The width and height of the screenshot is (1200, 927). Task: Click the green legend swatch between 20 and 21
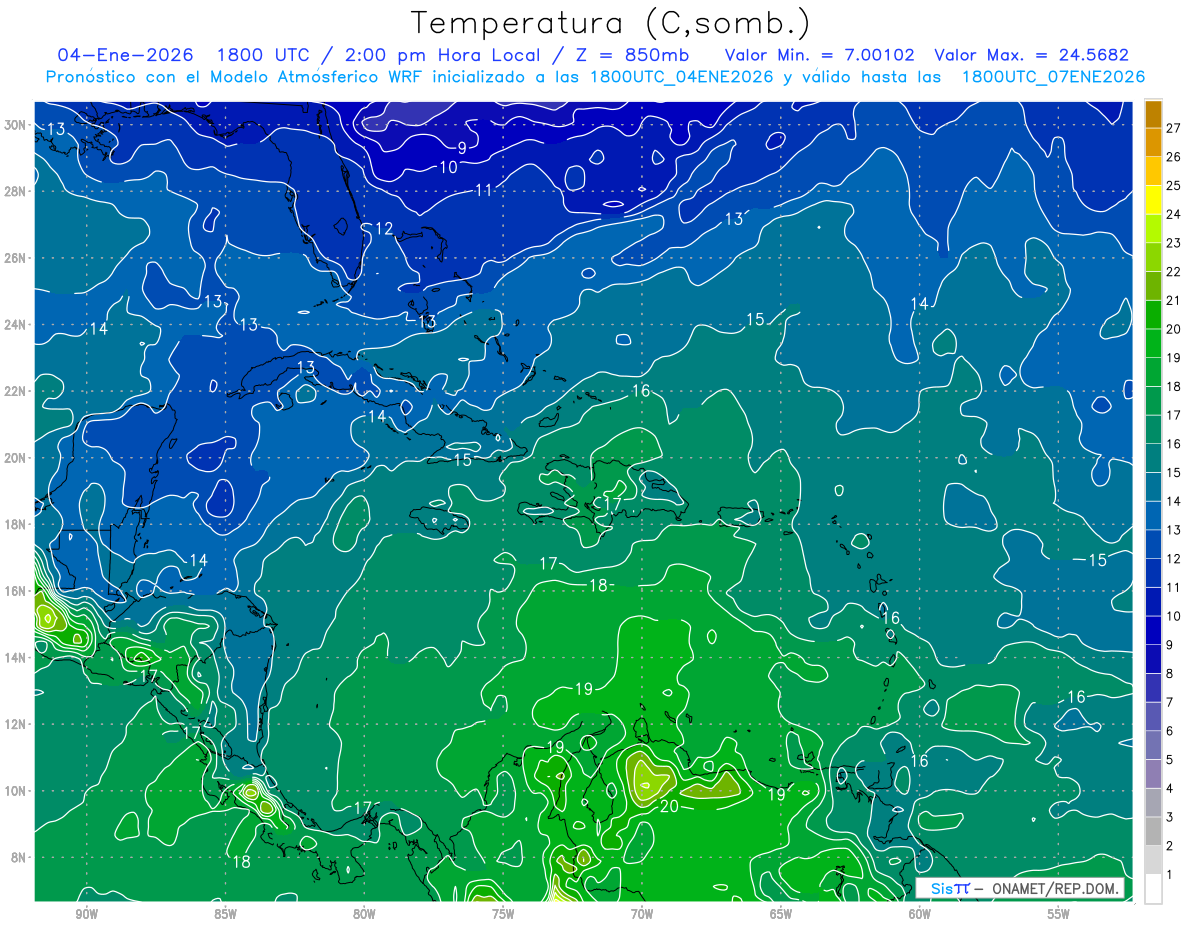click(x=1153, y=315)
